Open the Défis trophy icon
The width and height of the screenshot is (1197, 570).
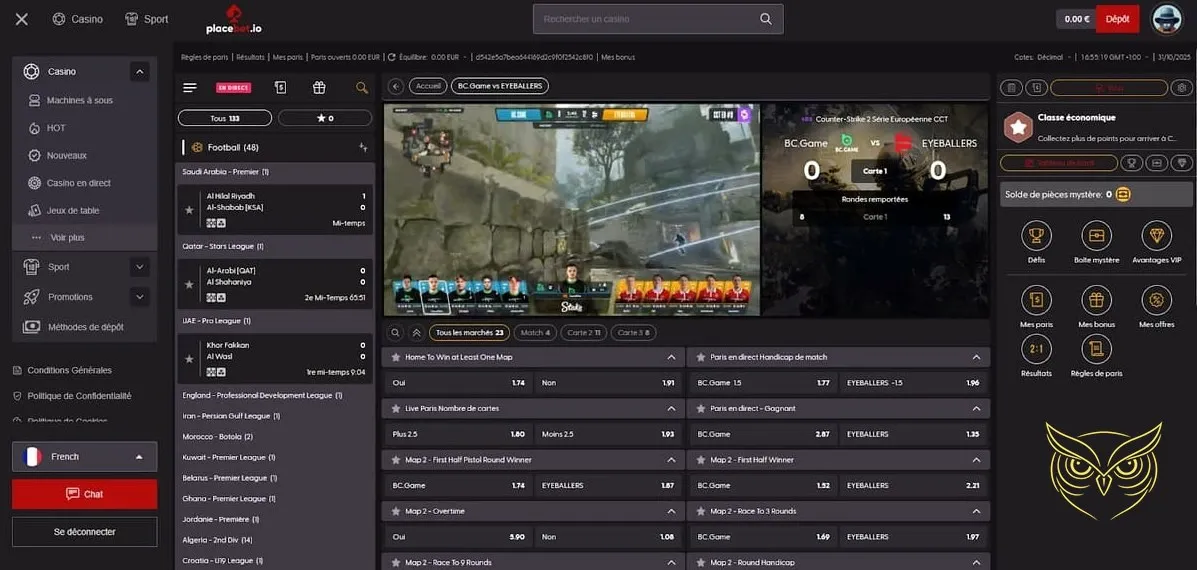(1037, 236)
